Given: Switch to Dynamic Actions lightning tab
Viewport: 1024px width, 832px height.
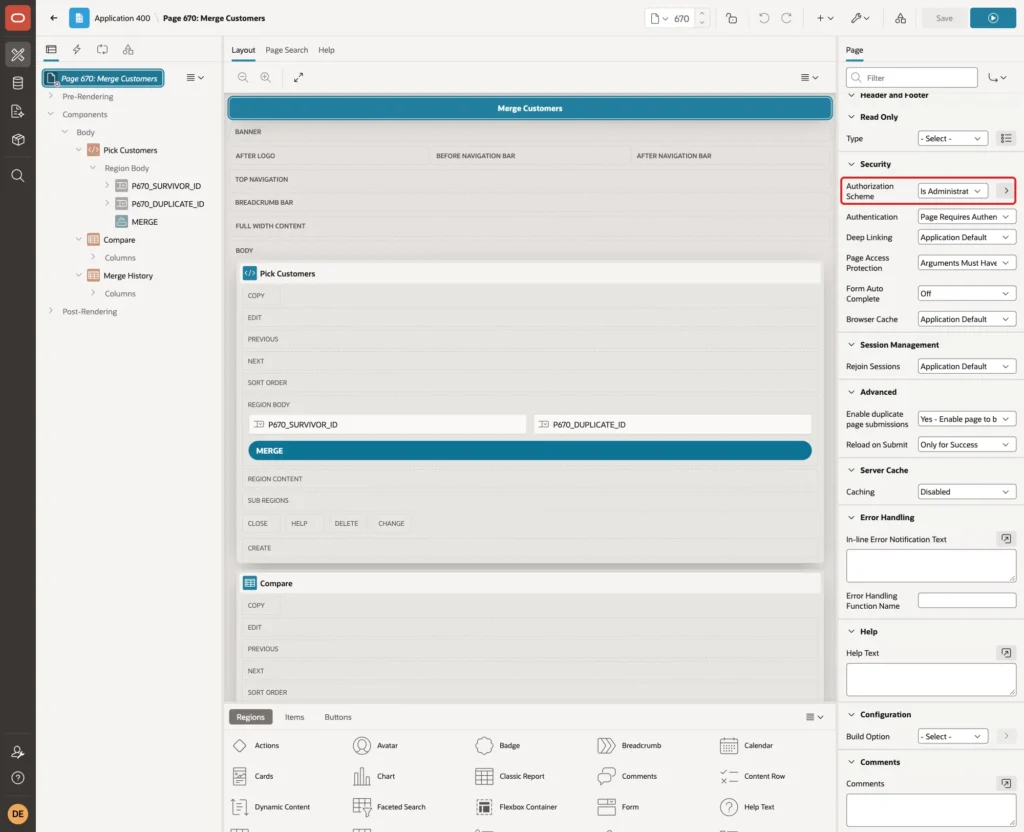Looking at the screenshot, I should coord(76,50).
